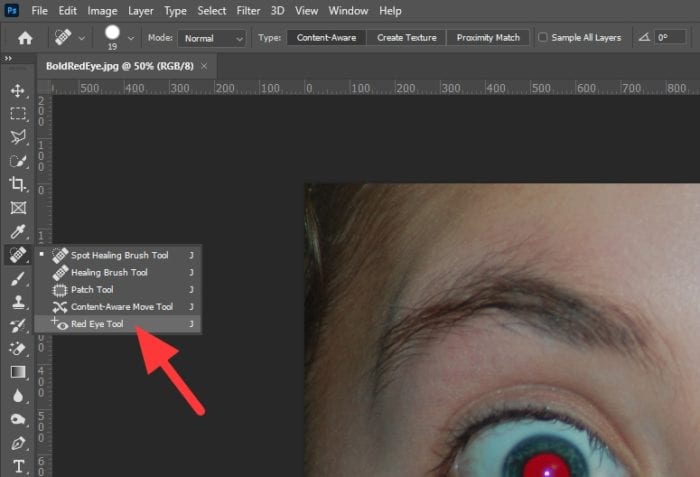Open the File menu
The height and width of the screenshot is (477, 700).
tap(39, 11)
